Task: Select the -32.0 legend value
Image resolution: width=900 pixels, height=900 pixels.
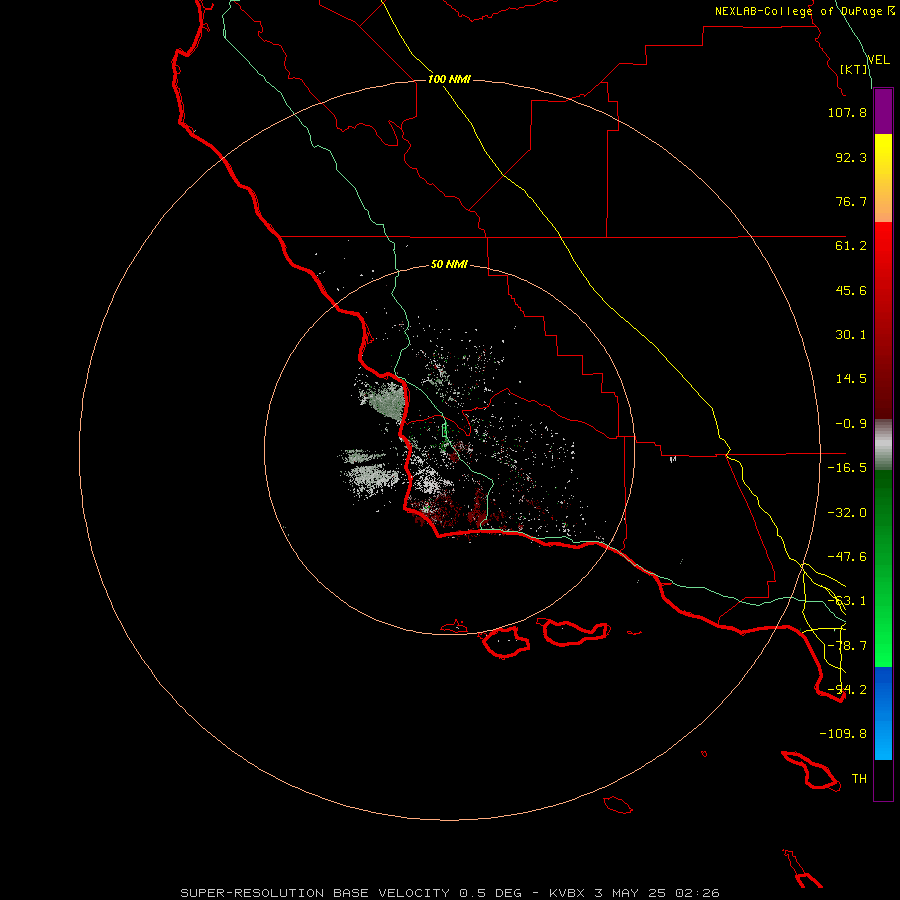Action: (x=847, y=513)
